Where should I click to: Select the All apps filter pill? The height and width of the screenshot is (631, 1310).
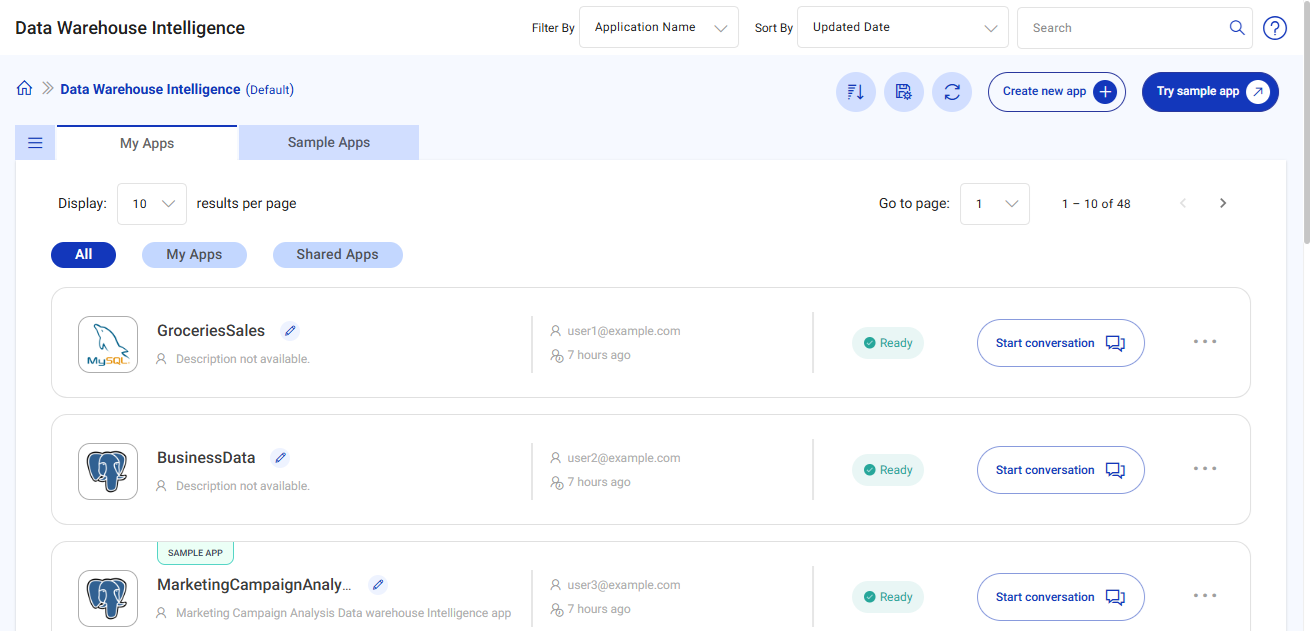click(83, 254)
